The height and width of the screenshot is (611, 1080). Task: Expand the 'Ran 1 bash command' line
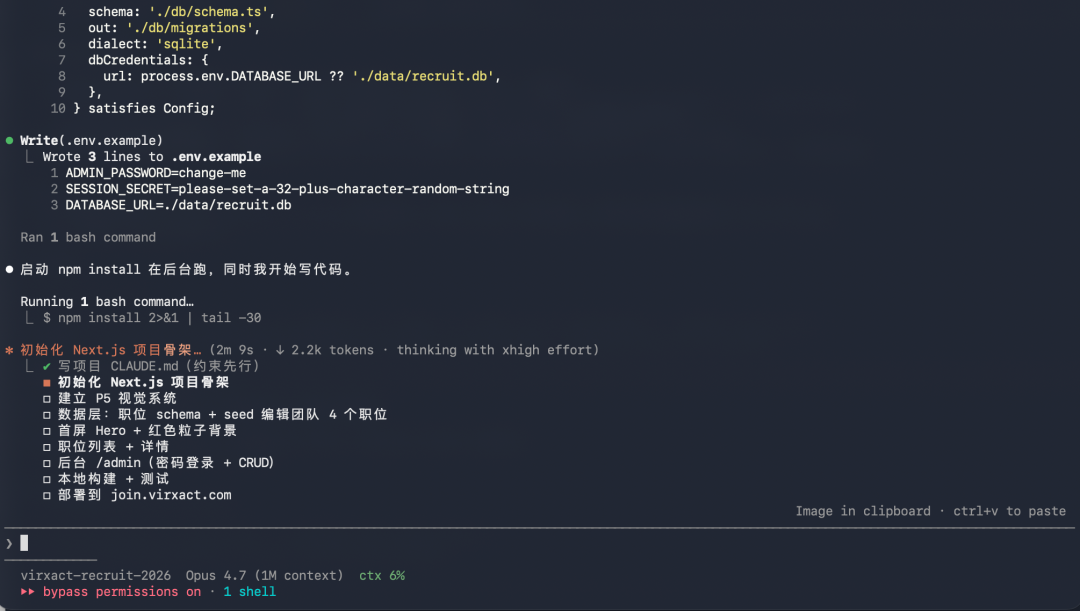[88, 237]
